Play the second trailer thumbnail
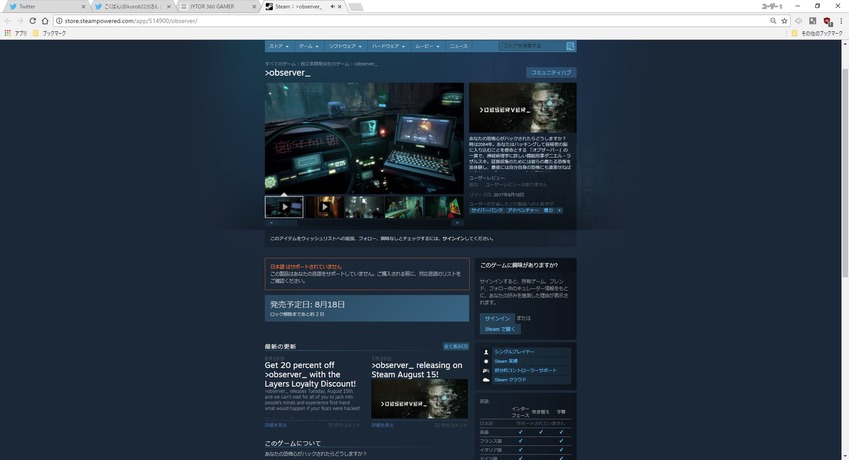The width and height of the screenshot is (849, 460). (324, 207)
